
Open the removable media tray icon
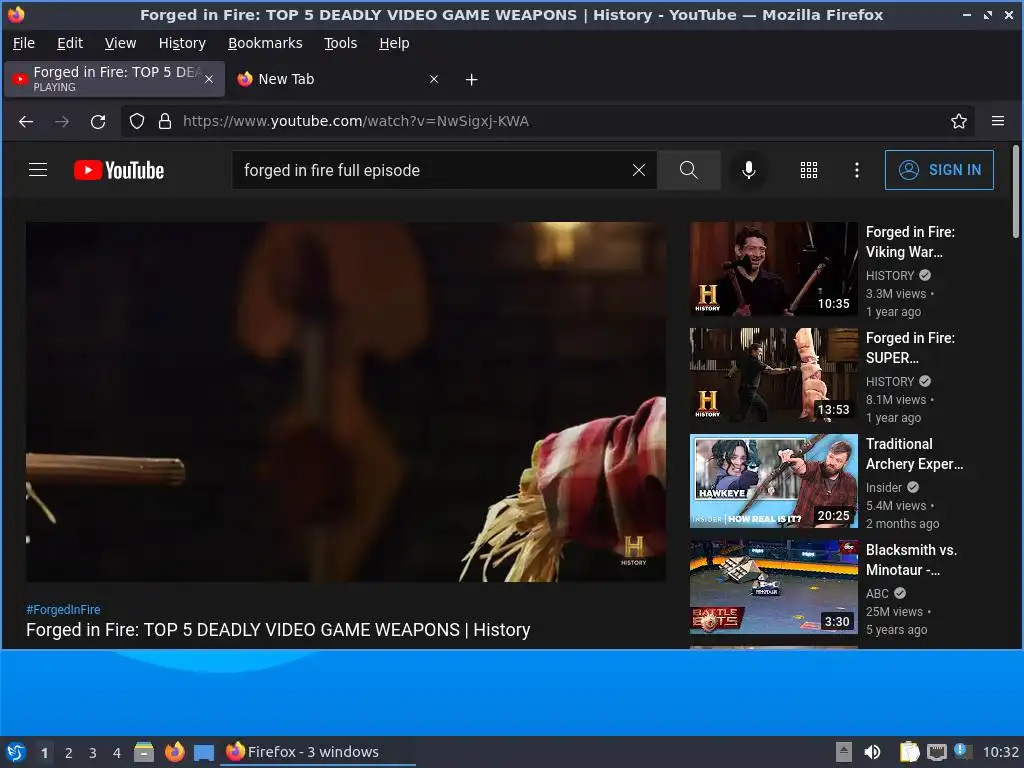pos(843,752)
